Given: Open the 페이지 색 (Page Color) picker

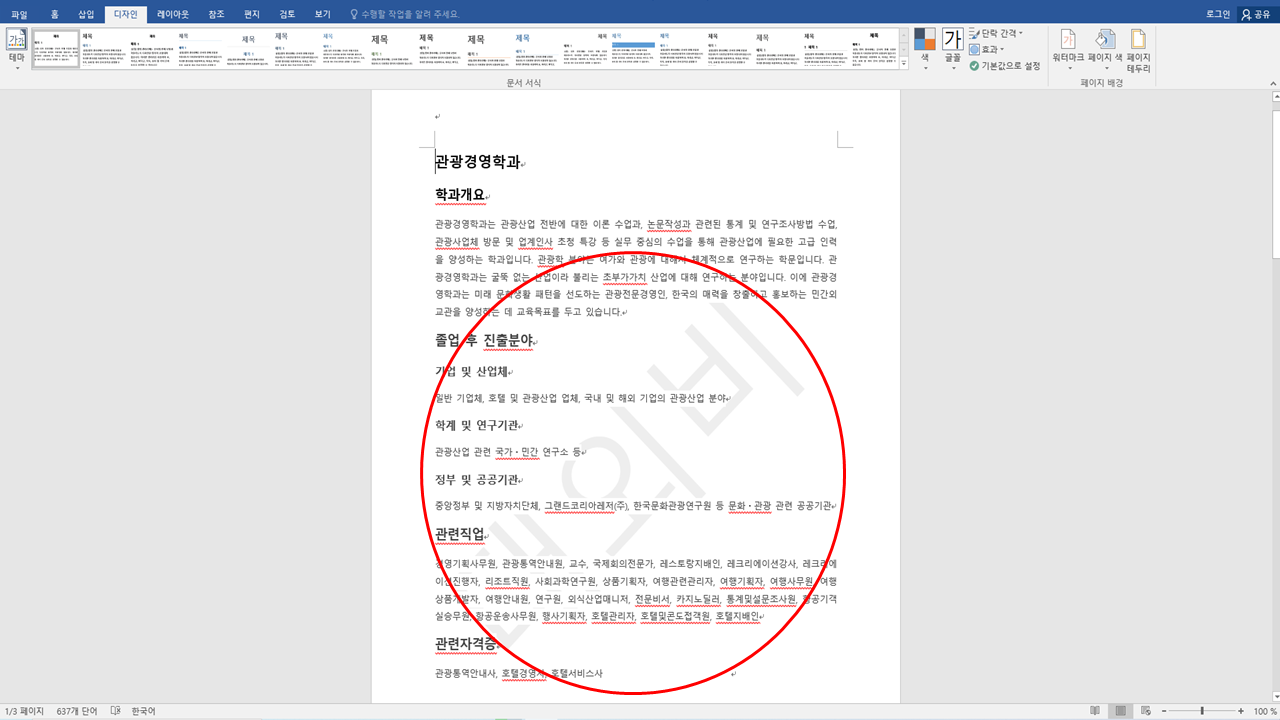Looking at the screenshot, I should [1106, 50].
